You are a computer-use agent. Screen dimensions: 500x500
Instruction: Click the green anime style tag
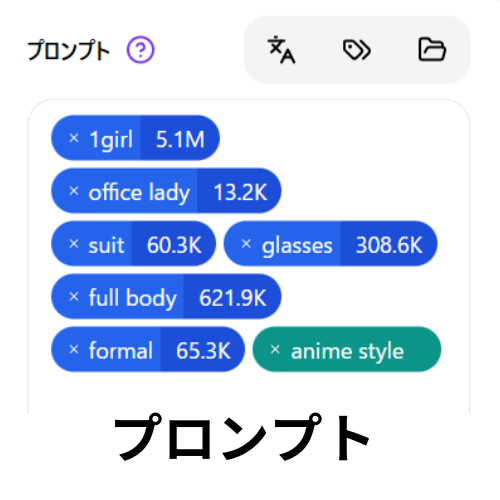(347, 349)
